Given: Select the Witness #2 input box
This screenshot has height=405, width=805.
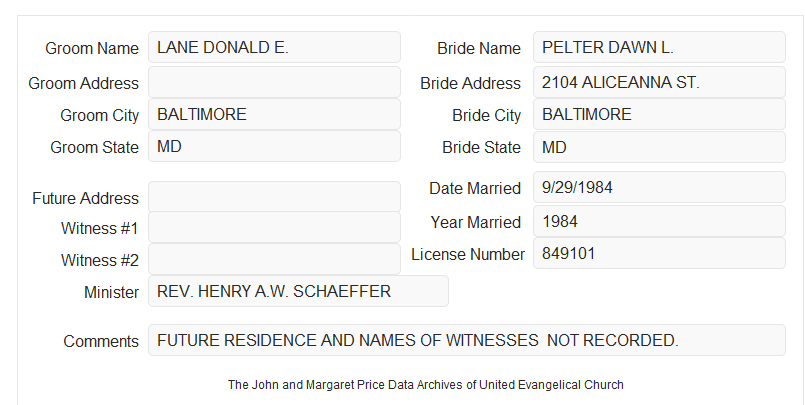Looking at the screenshot, I should pos(274,259).
